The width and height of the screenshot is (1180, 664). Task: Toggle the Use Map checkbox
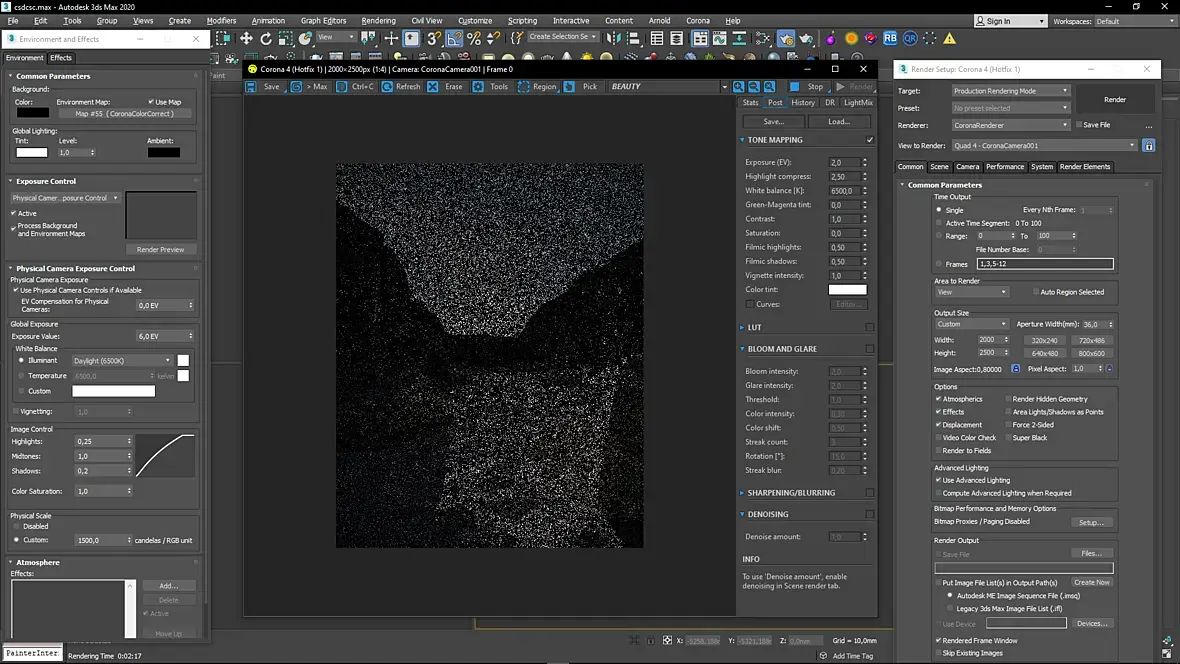point(151,102)
